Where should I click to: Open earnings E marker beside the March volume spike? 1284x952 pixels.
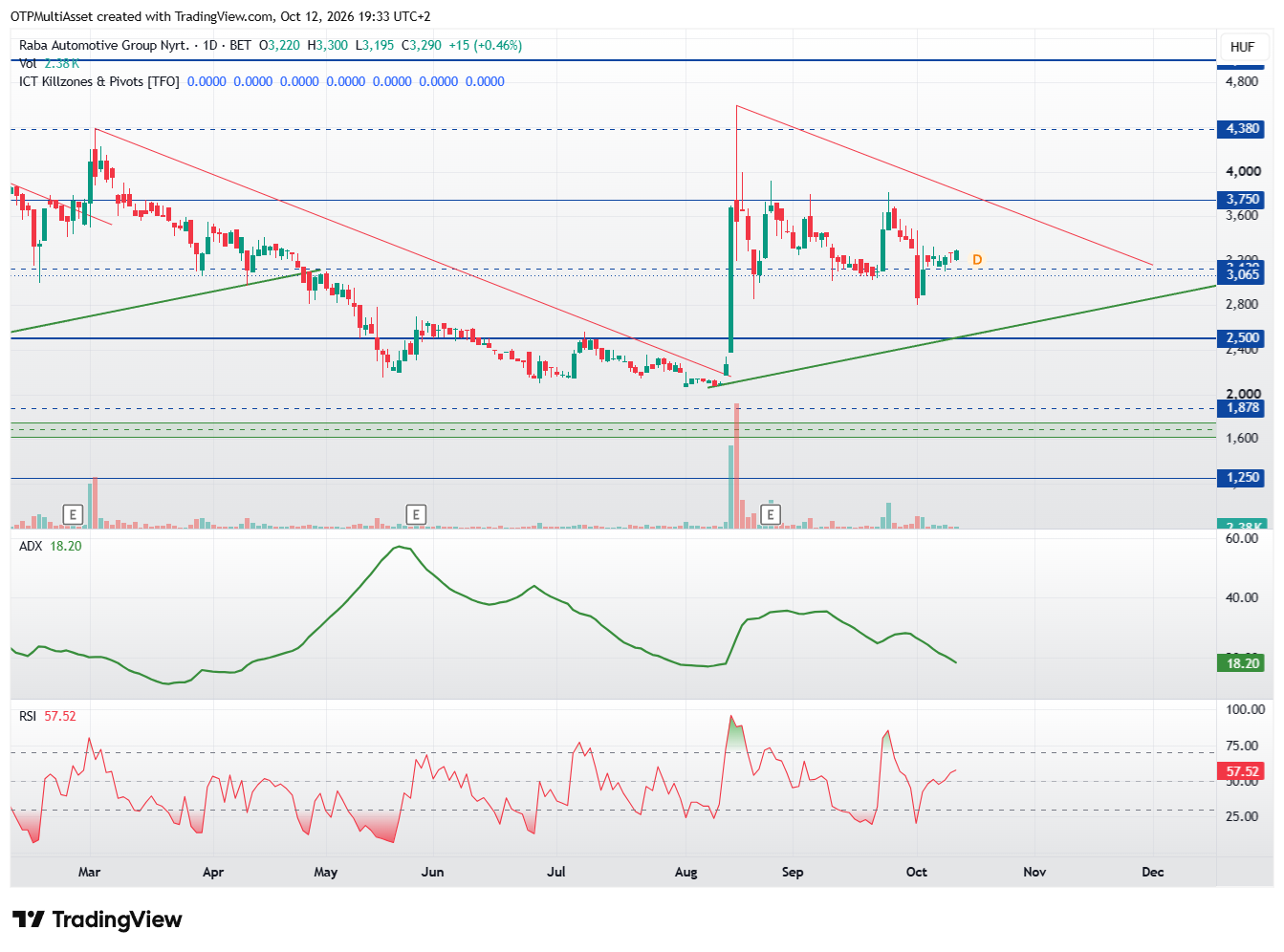[x=73, y=515]
